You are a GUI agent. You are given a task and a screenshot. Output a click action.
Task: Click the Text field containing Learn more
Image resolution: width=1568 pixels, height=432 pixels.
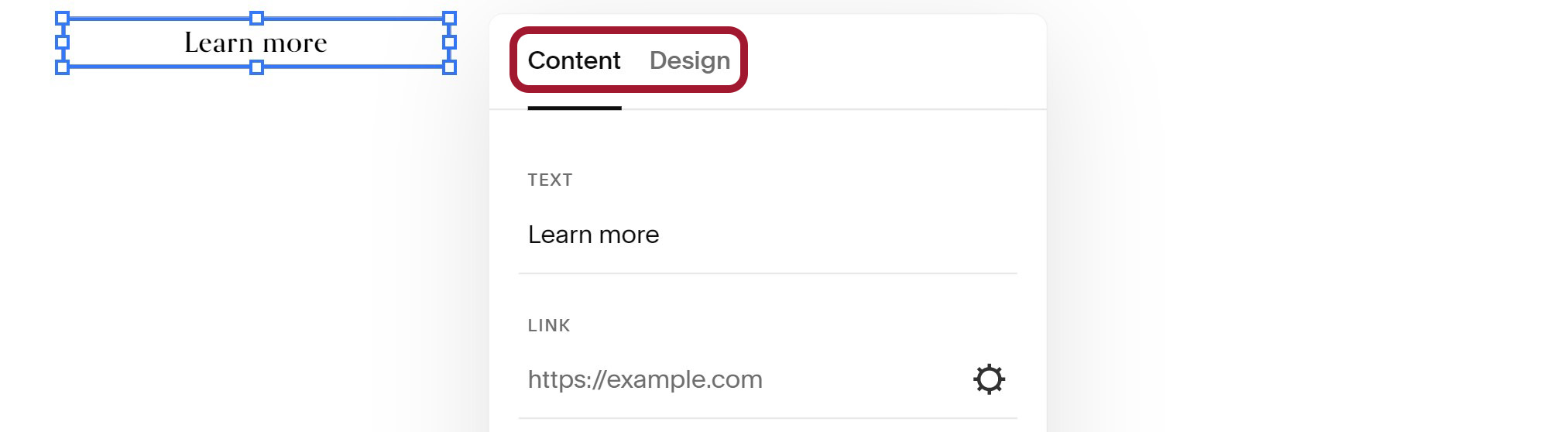coord(767,235)
